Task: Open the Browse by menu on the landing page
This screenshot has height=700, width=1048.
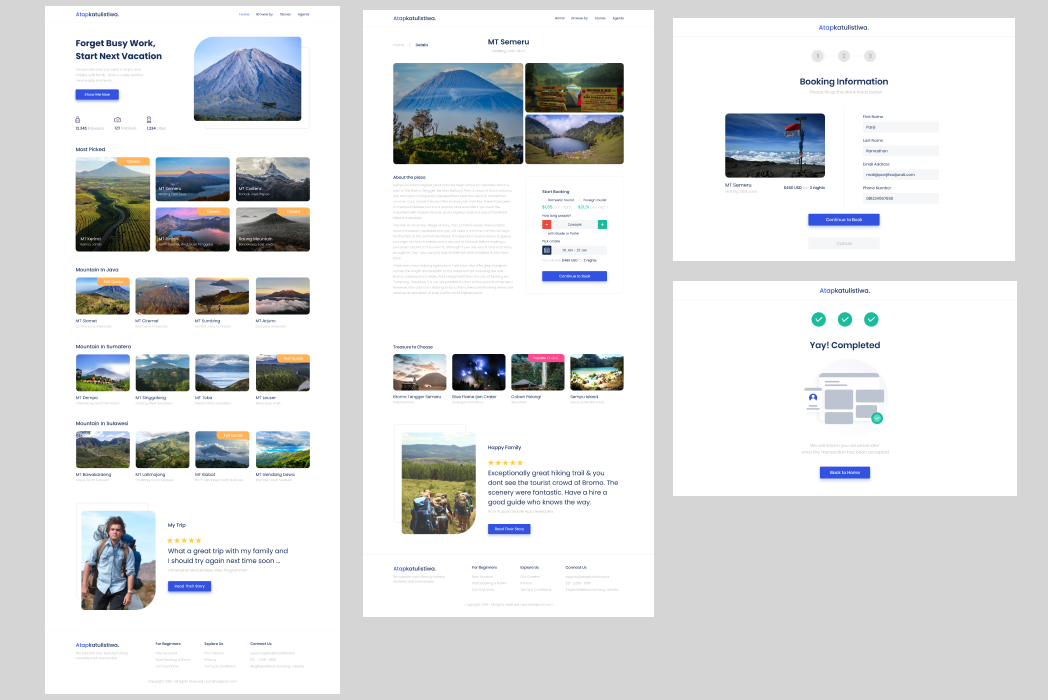Action: (264, 15)
